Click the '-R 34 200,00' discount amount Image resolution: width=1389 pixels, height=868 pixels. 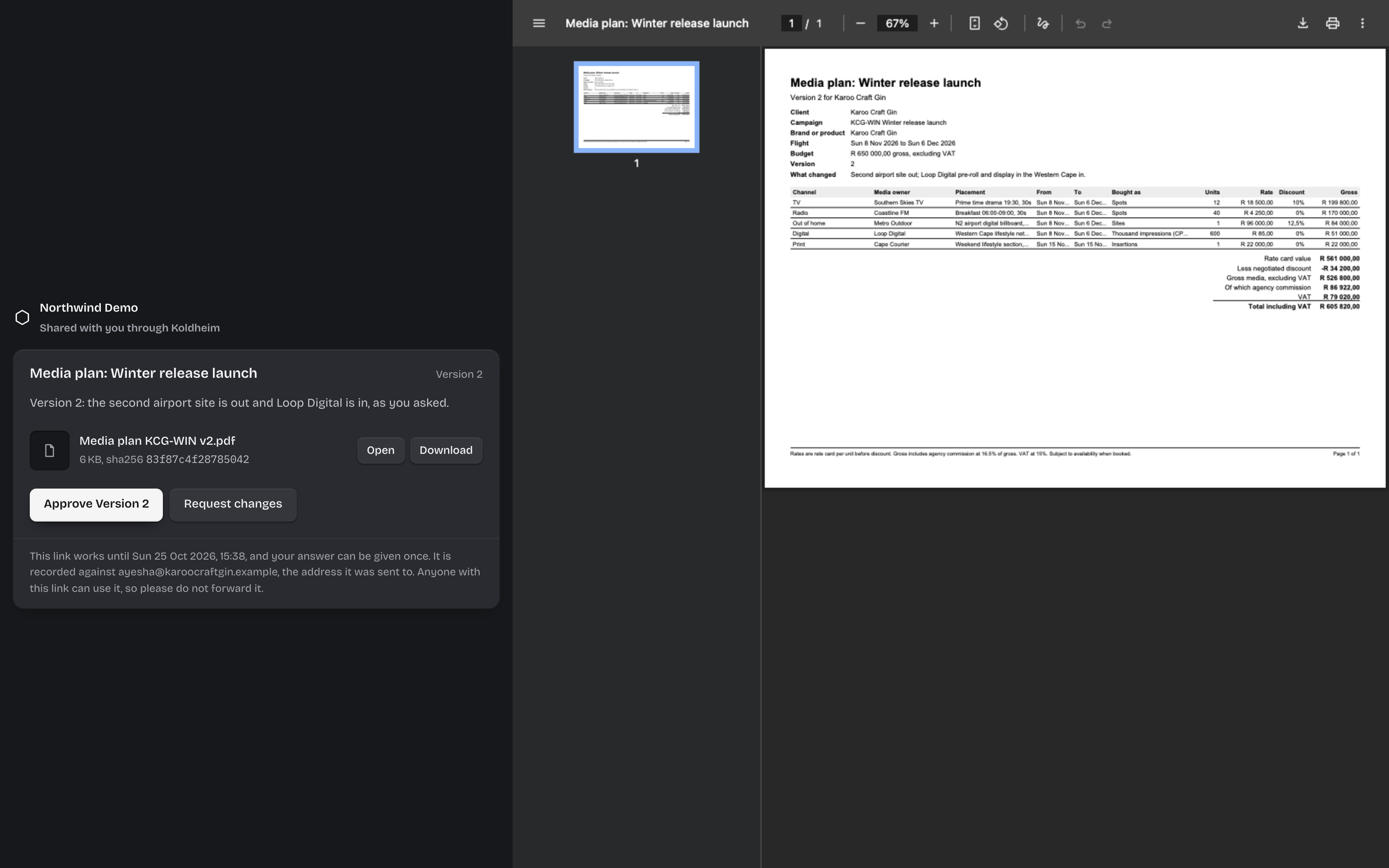(x=1340, y=269)
